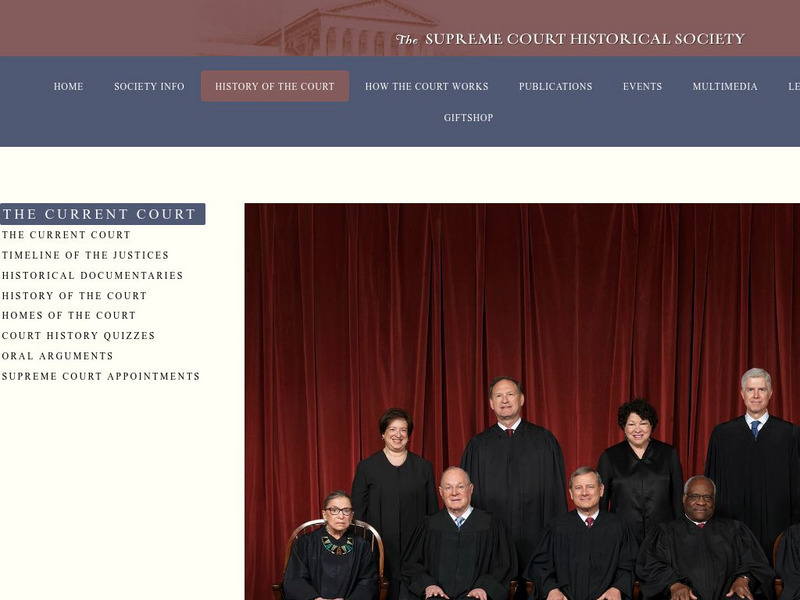
Task: Open the Home menu item
Action: [68, 86]
